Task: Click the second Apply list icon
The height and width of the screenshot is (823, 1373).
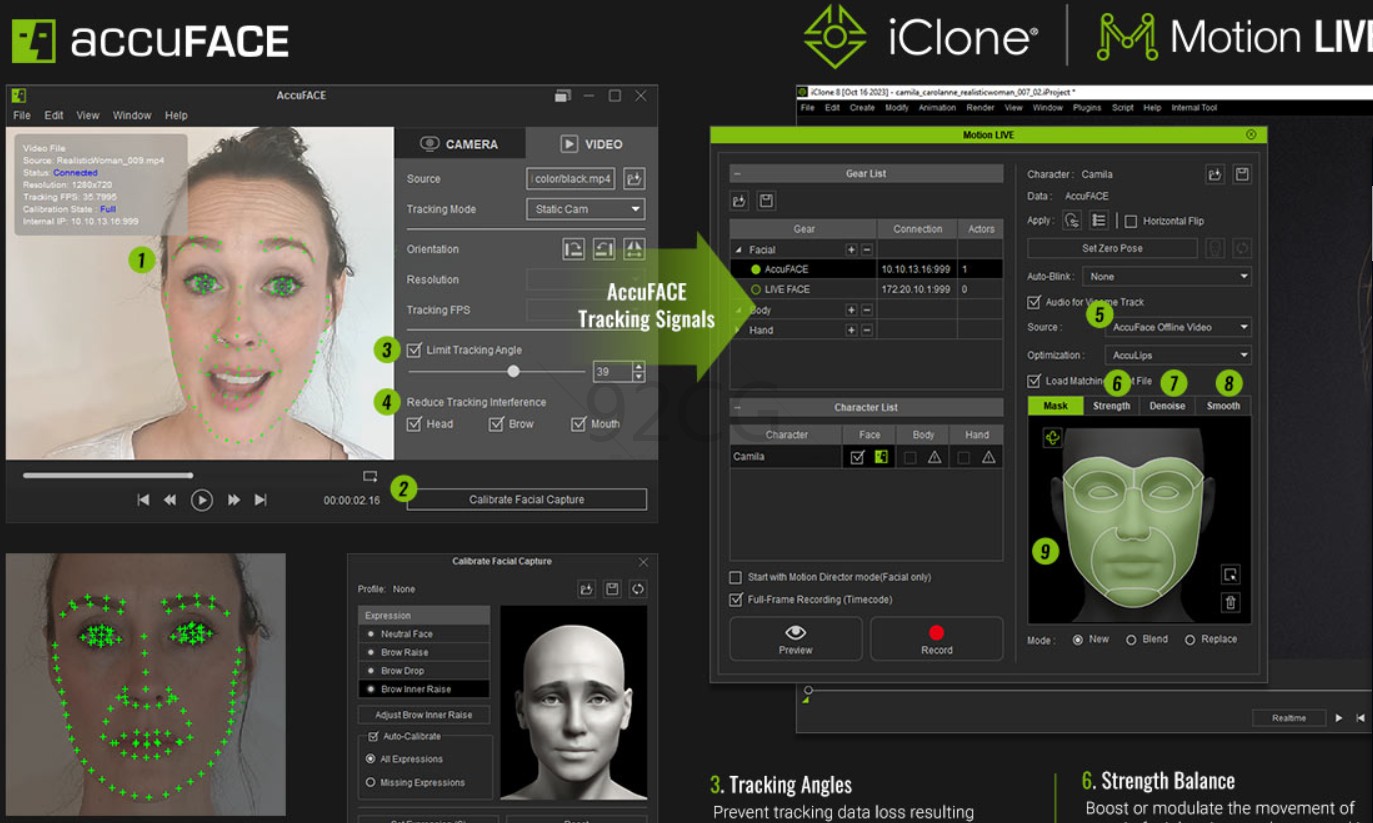Action: point(1098,221)
